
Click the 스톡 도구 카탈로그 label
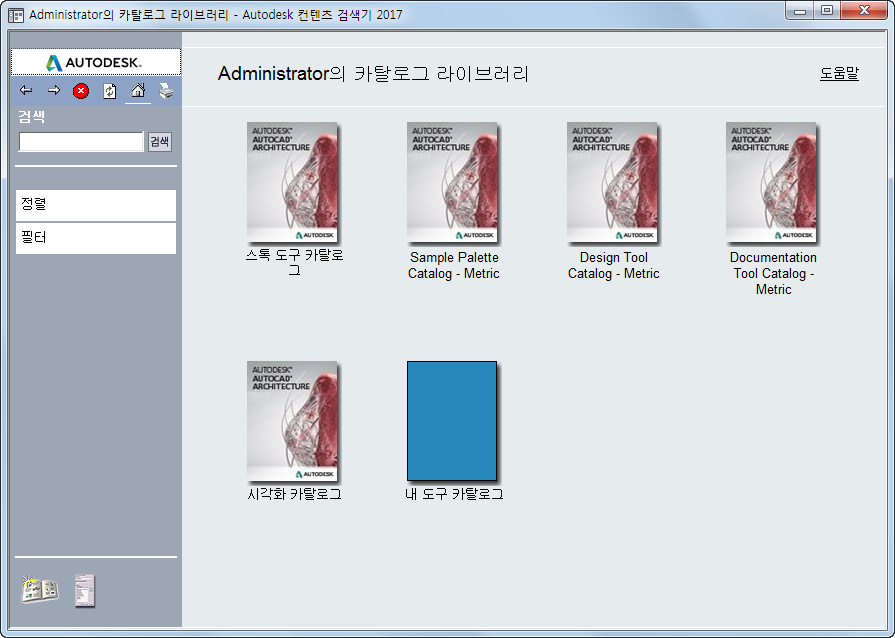click(294, 263)
